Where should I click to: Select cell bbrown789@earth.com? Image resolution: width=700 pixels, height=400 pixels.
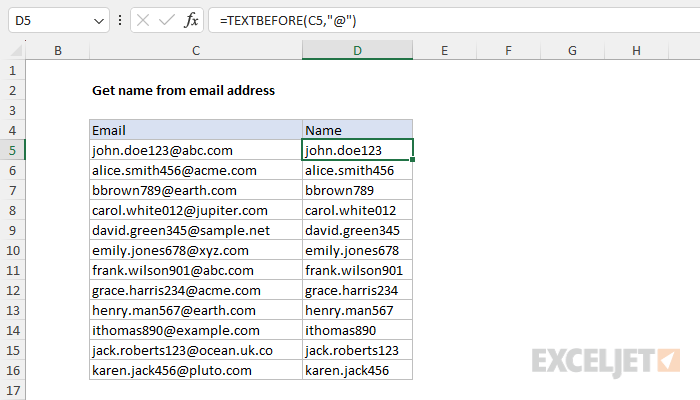[x=196, y=190]
